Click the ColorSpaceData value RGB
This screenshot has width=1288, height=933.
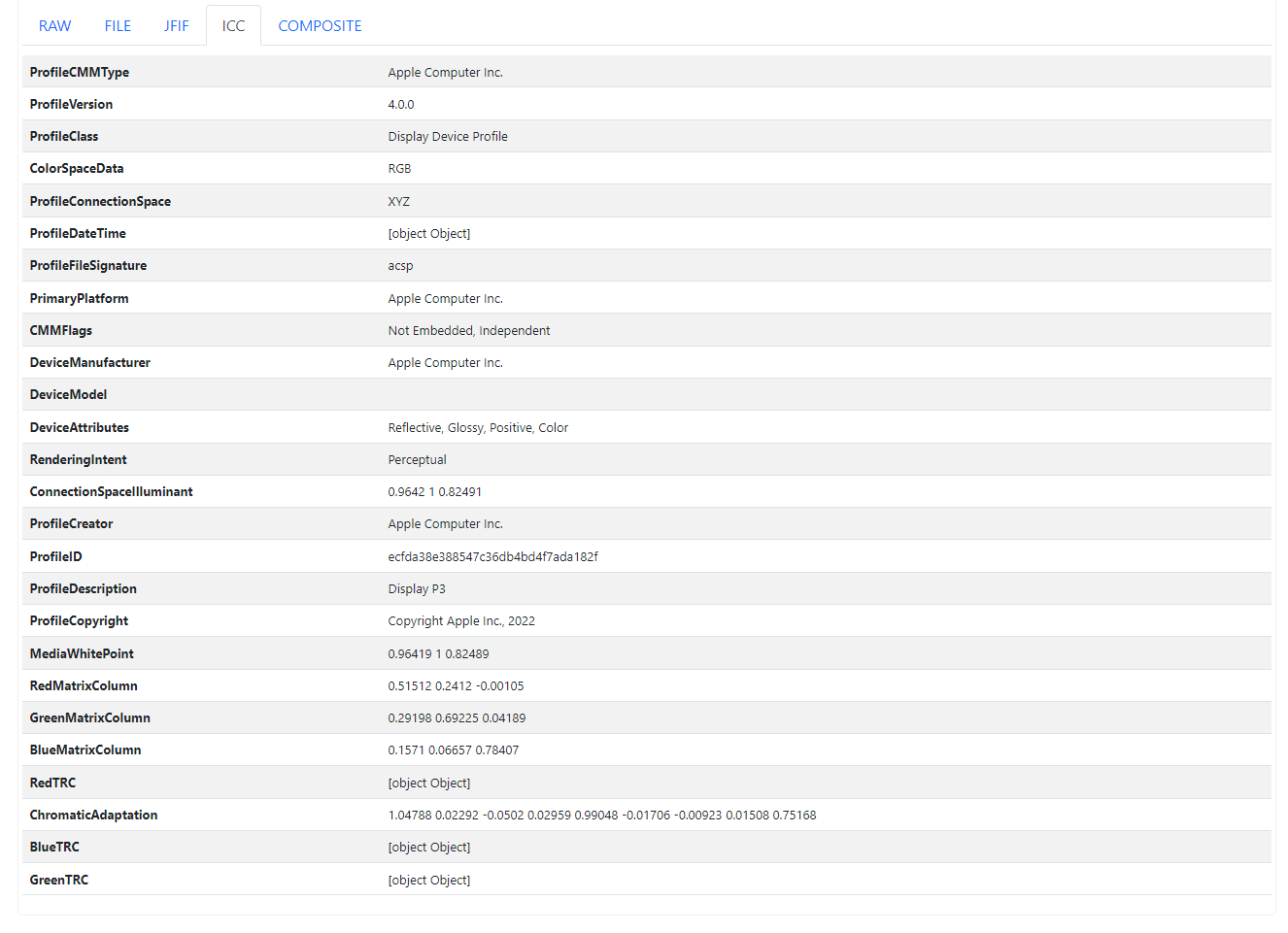[x=399, y=169]
